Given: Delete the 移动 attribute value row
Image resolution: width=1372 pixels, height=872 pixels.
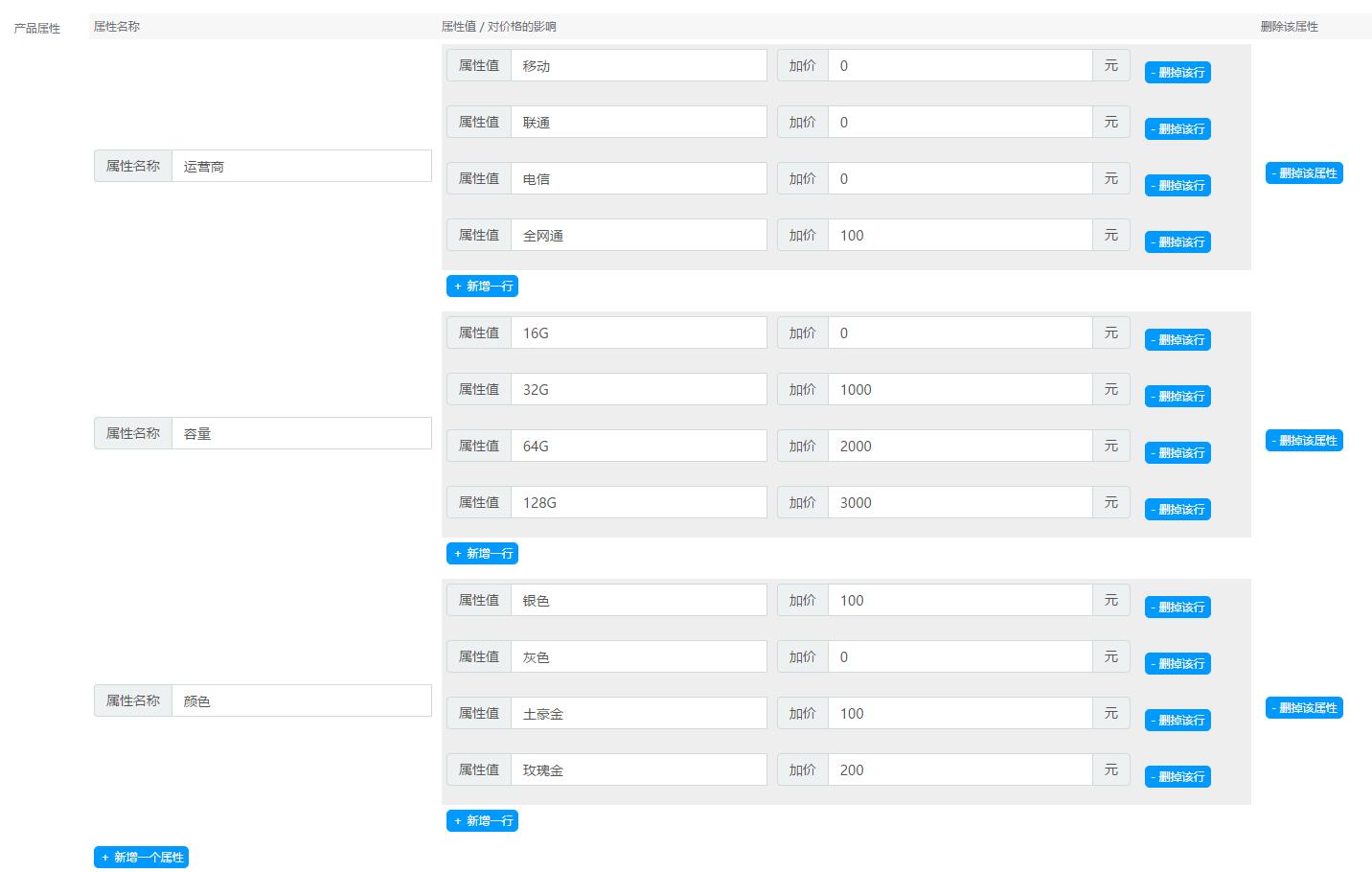Looking at the screenshot, I should pos(1178,73).
